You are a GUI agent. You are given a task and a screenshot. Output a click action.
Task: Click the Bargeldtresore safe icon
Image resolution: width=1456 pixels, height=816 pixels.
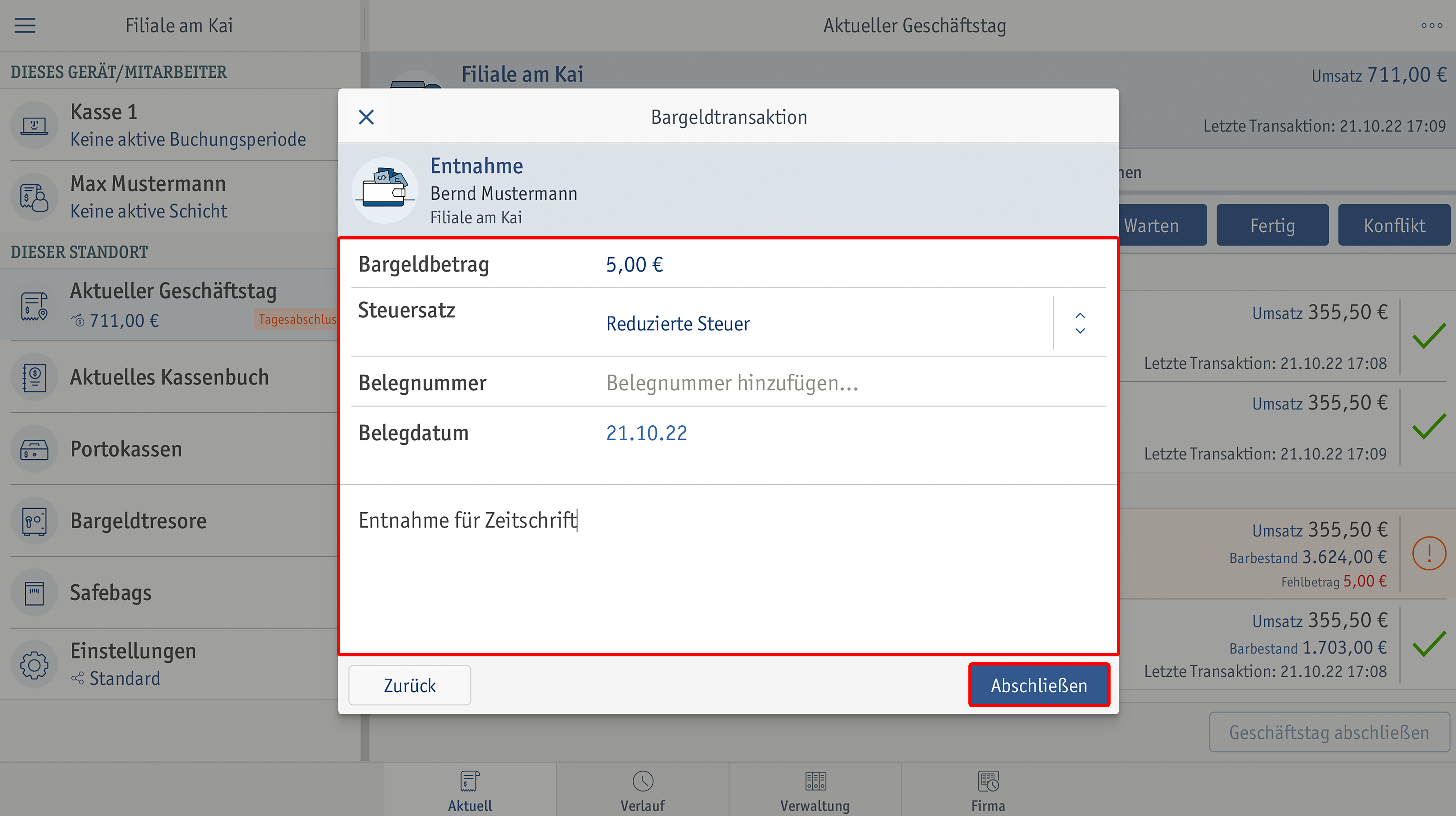click(34, 521)
